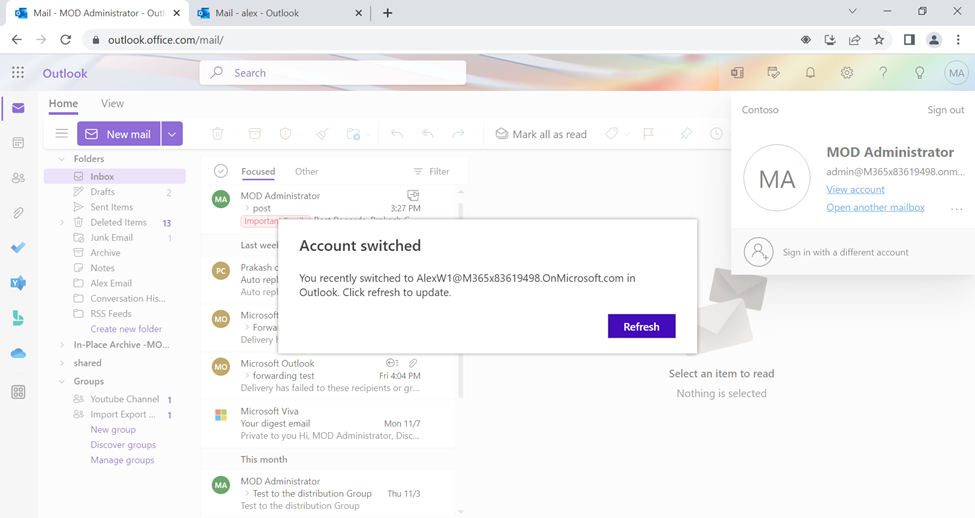Open the New mail dropdown arrow

(172, 134)
